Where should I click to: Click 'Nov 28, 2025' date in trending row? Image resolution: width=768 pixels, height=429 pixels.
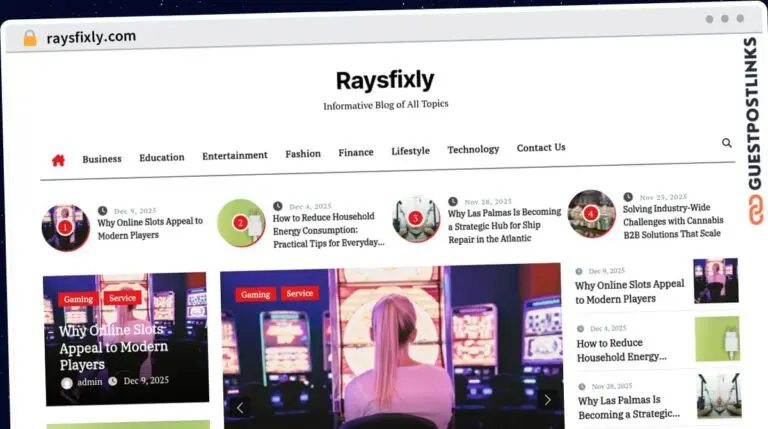(x=488, y=202)
